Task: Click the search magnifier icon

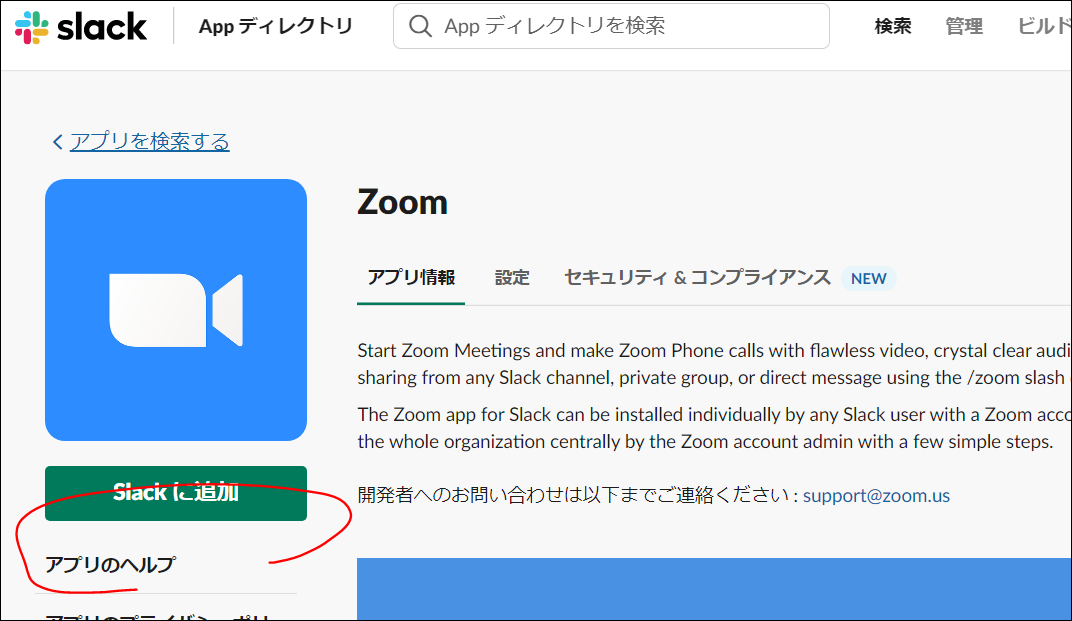Action: [420, 27]
